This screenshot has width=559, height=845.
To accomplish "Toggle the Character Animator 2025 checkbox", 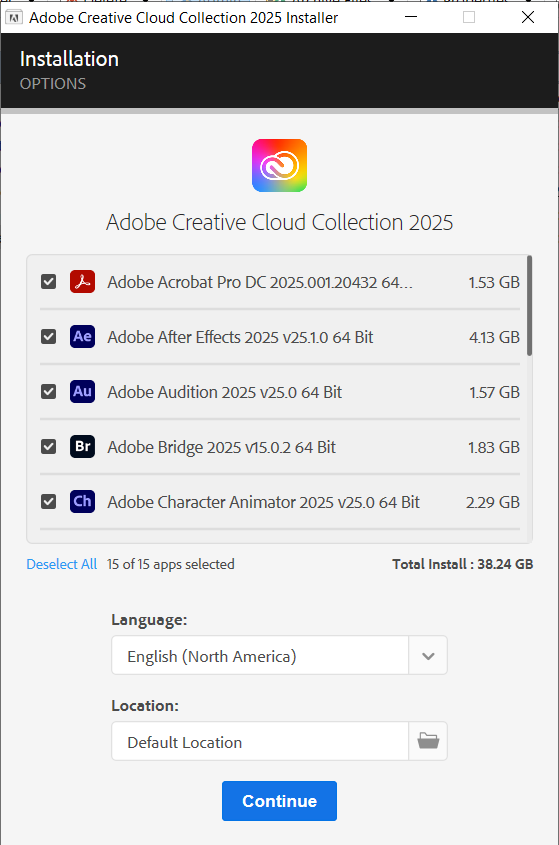I will pos(49,502).
